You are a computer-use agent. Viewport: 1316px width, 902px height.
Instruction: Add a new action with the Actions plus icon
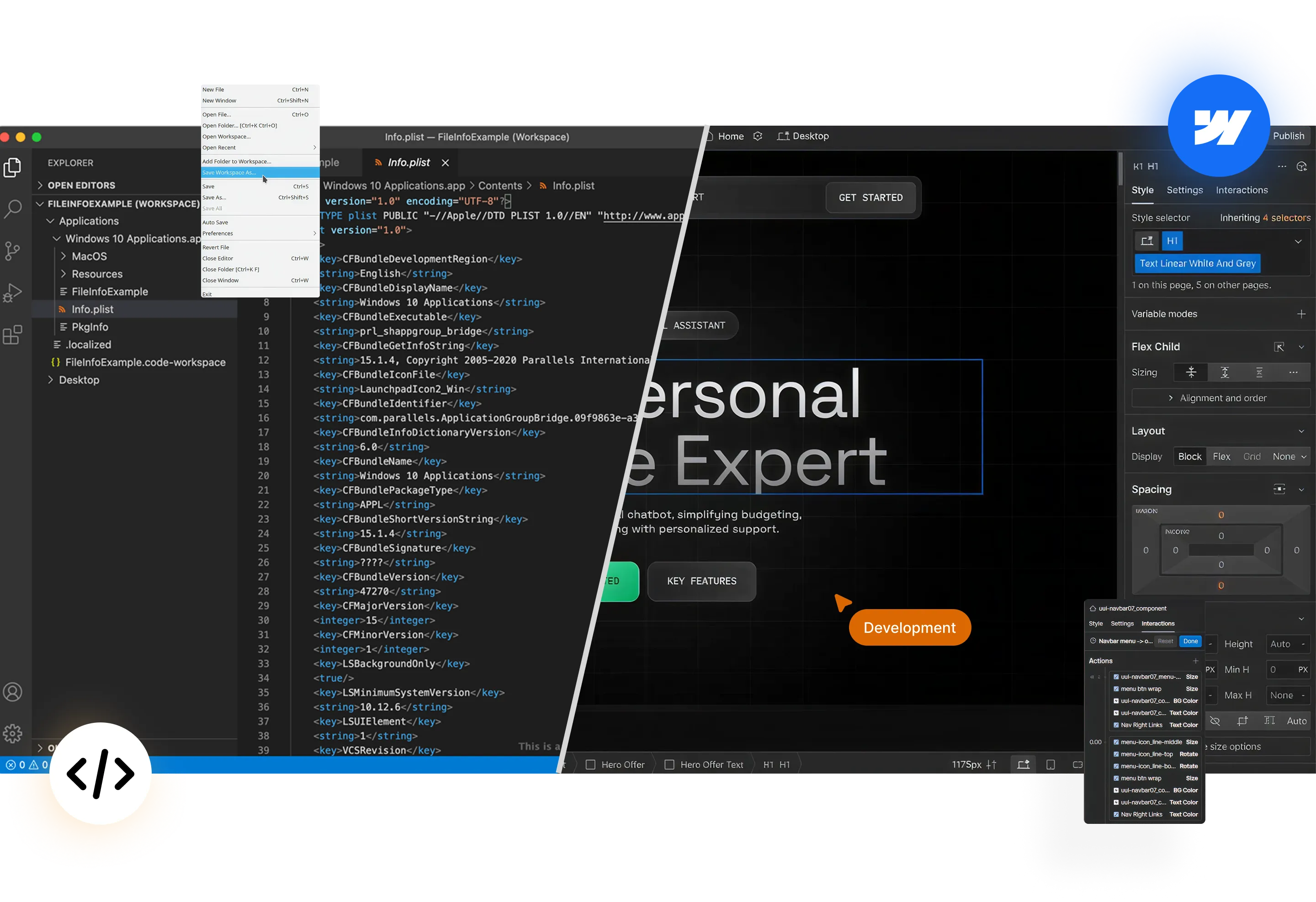point(1196,661)
